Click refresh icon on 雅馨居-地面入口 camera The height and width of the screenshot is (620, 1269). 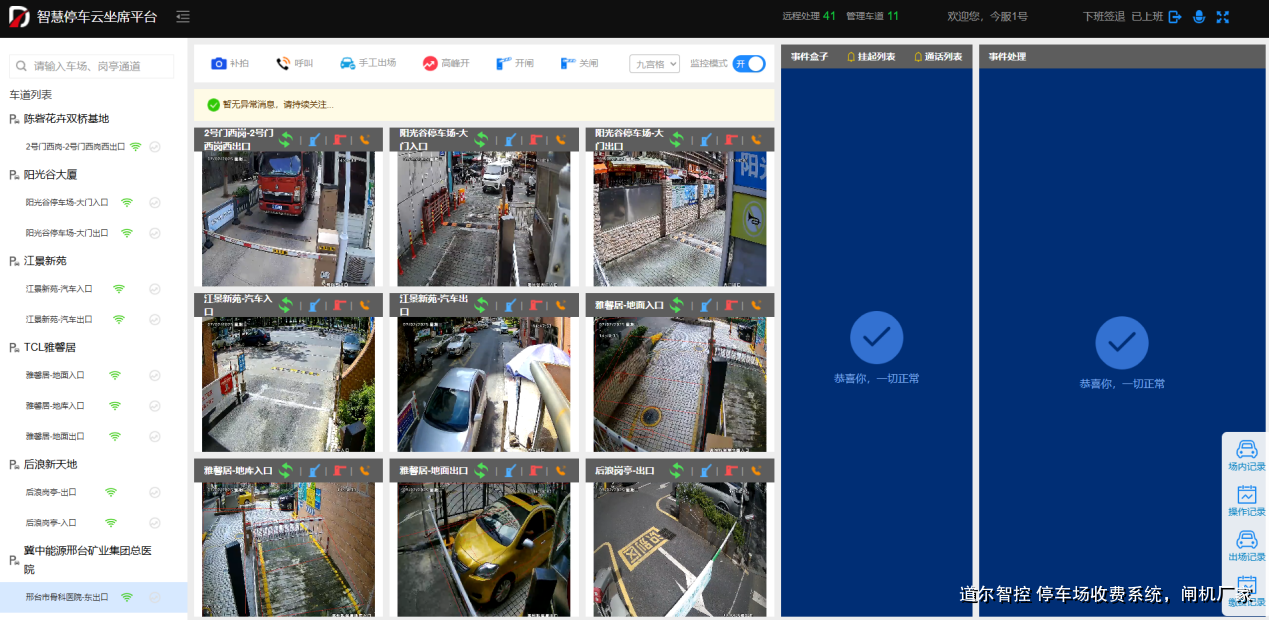tap(677, 305)
